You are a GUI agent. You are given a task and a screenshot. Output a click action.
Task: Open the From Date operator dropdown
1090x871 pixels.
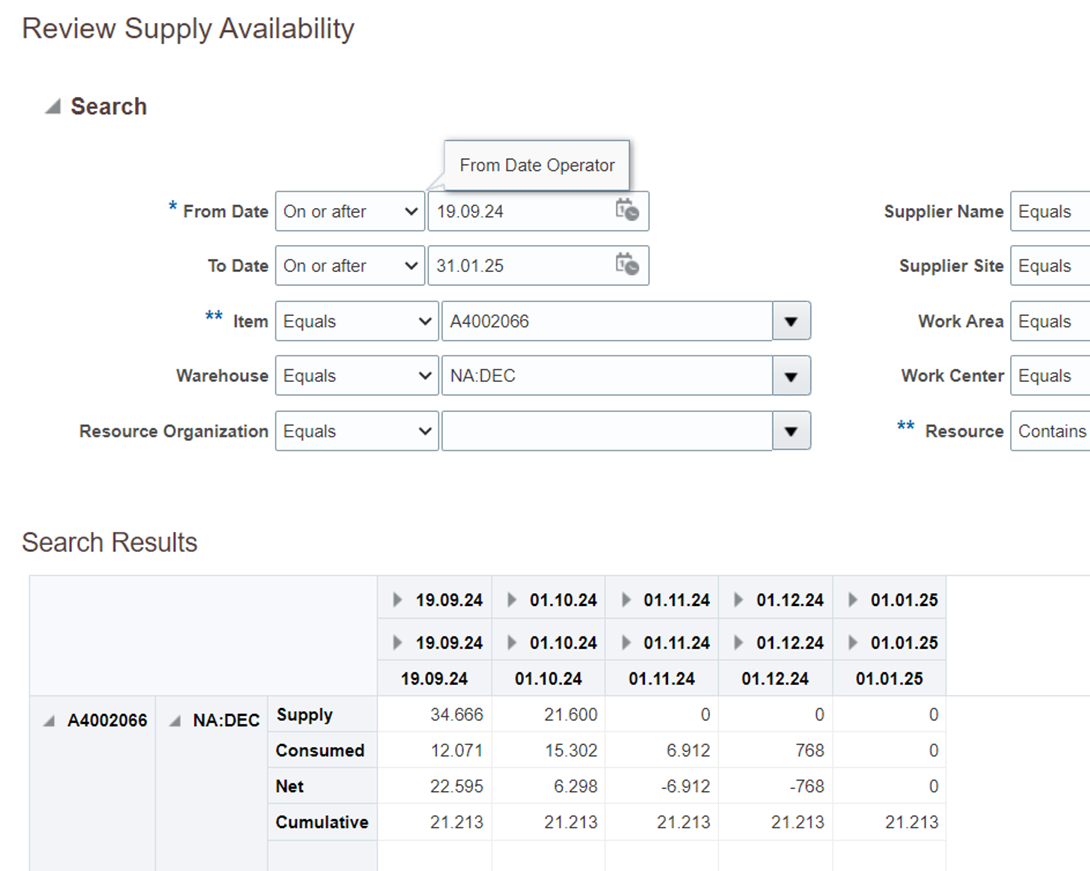[349, 211]
